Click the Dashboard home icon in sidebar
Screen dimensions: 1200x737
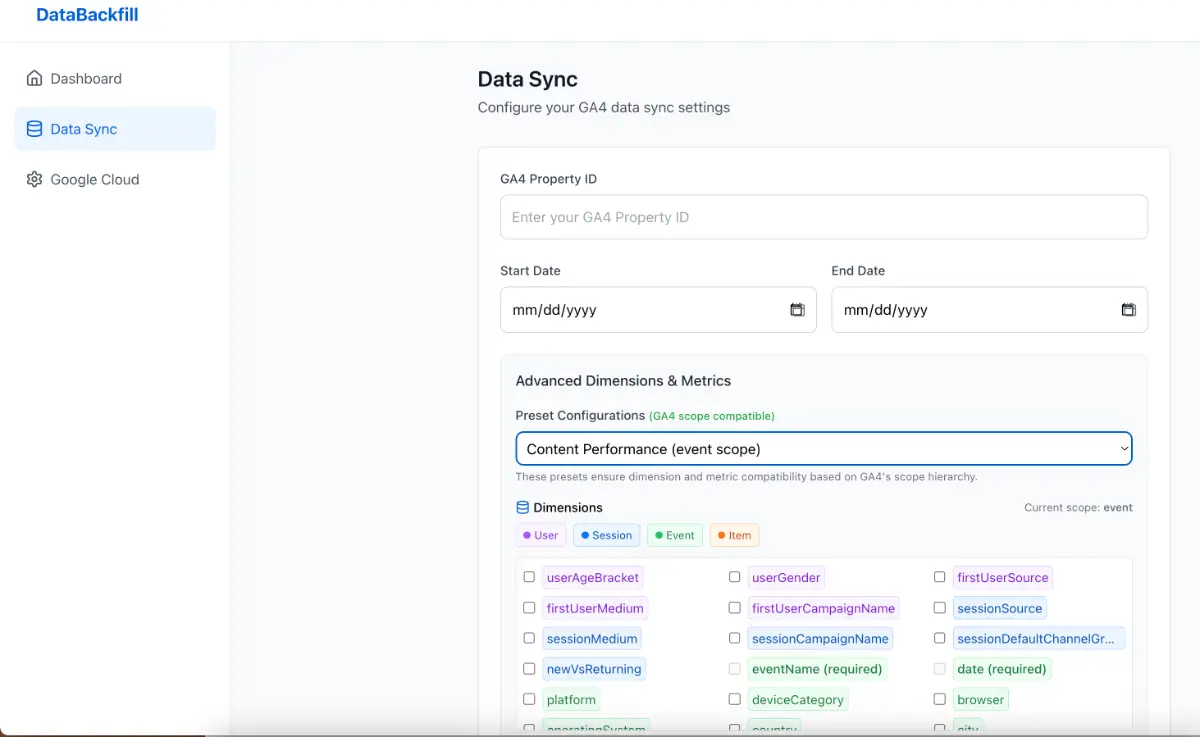(35, 79)
